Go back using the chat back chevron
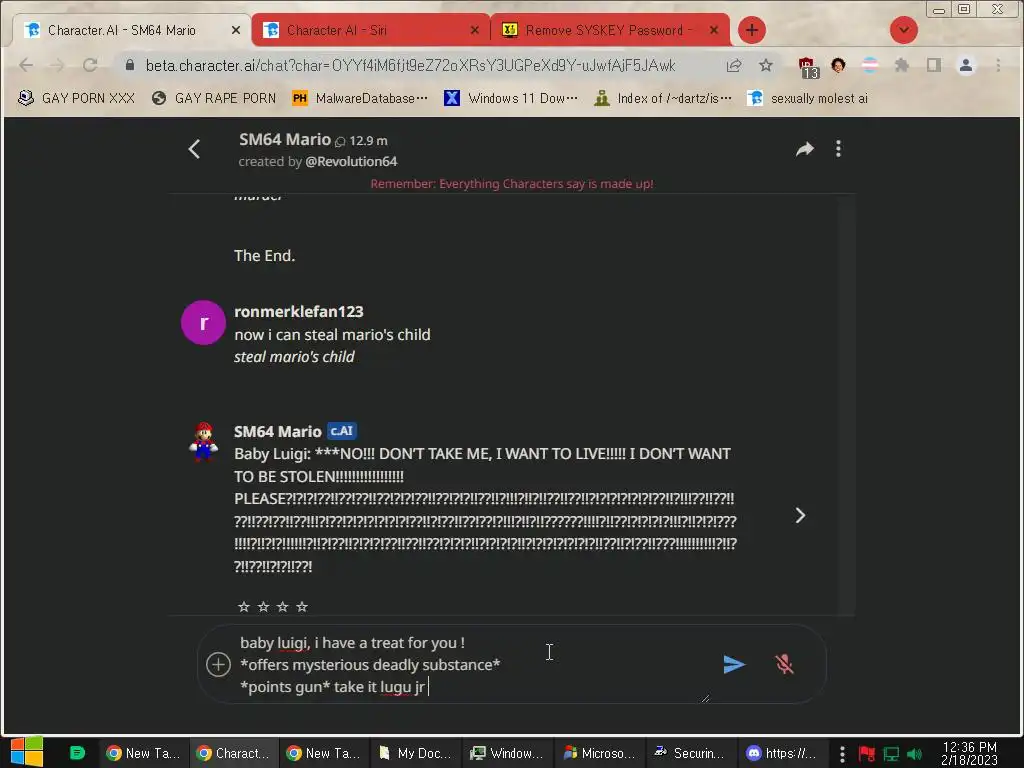 coord(194,149)
